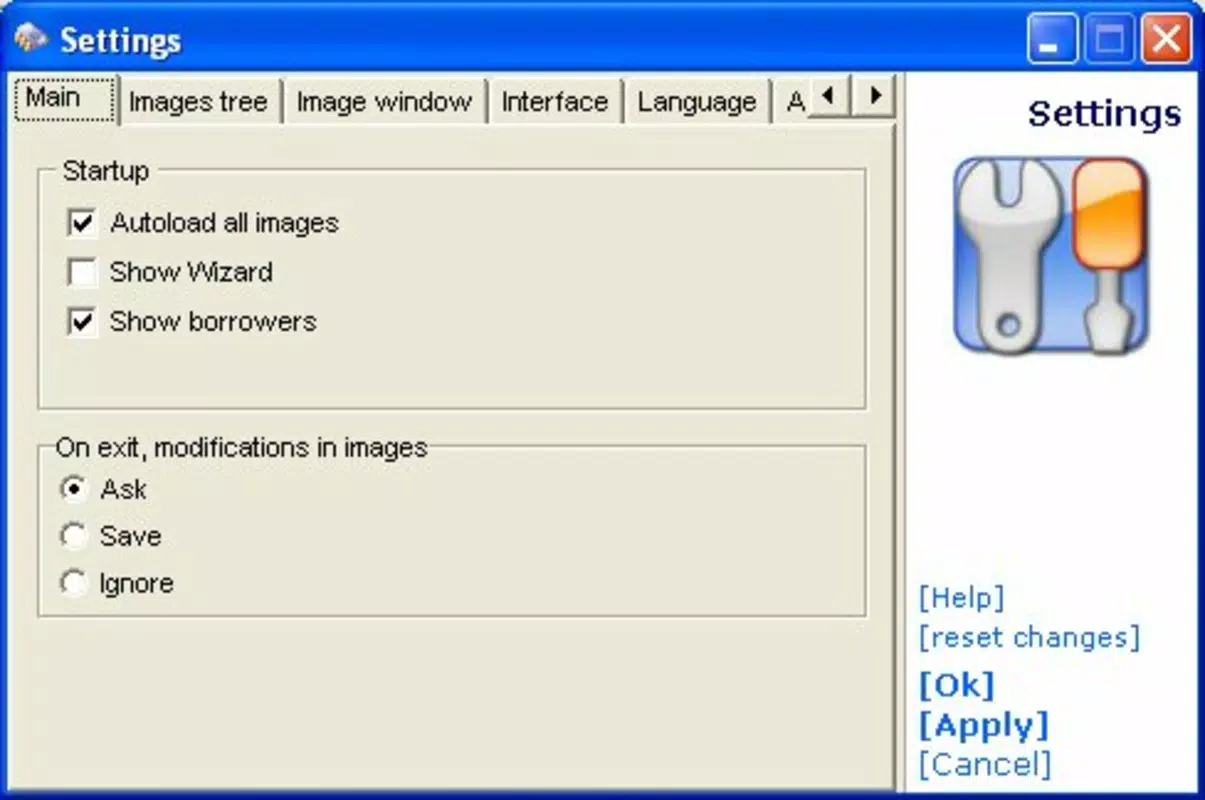Toggle the Show borrowers checkbox
Image resolution: width=1205 pixels, height=800 pixels.
82,322
